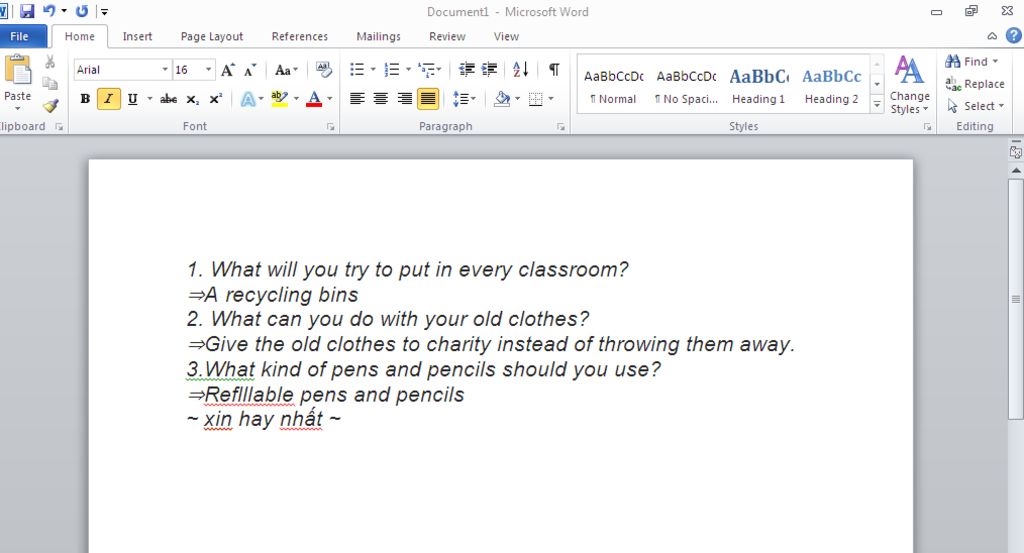Click the Increase Indent icon
Image resolution: width=1024 pixels, height=553 pixels.
click(x=489, y=70)
